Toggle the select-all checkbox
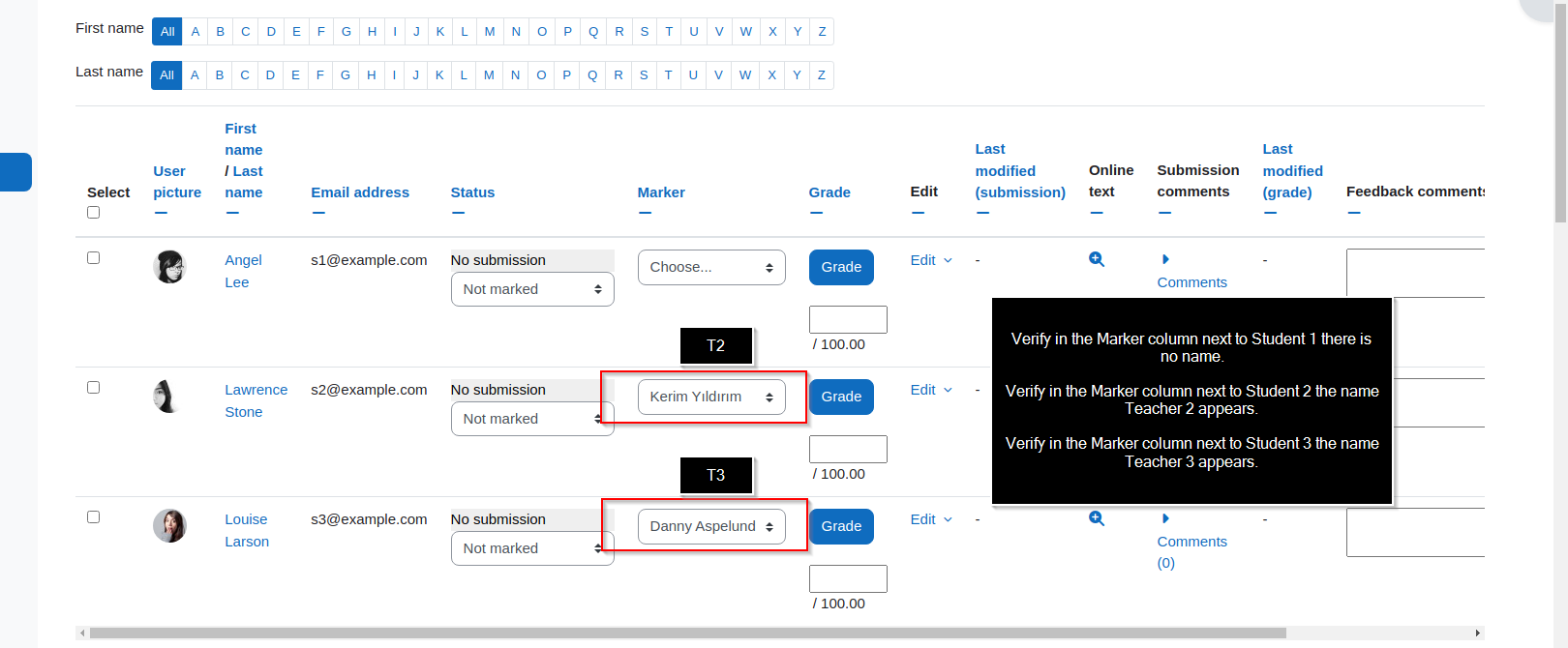This screenshot has width=1568, height=648. (x=93, y=213)
